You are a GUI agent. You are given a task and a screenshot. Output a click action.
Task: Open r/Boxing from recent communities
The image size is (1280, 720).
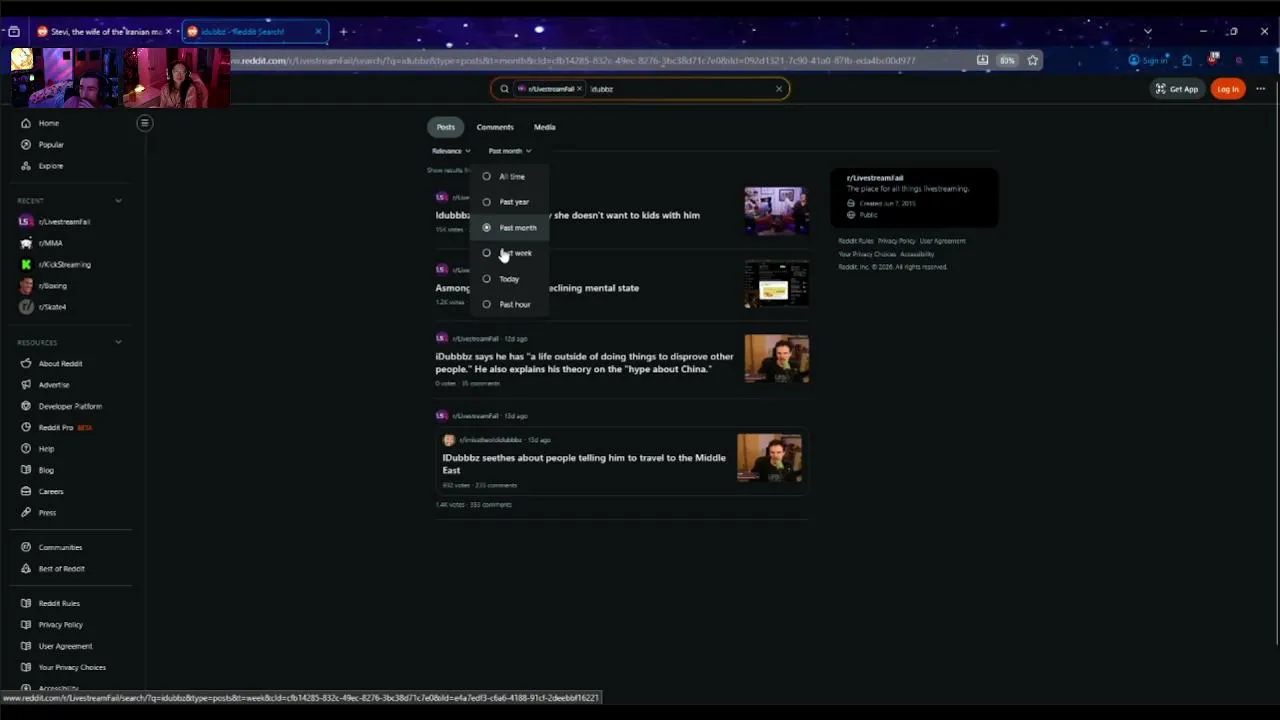coord(52,286)
